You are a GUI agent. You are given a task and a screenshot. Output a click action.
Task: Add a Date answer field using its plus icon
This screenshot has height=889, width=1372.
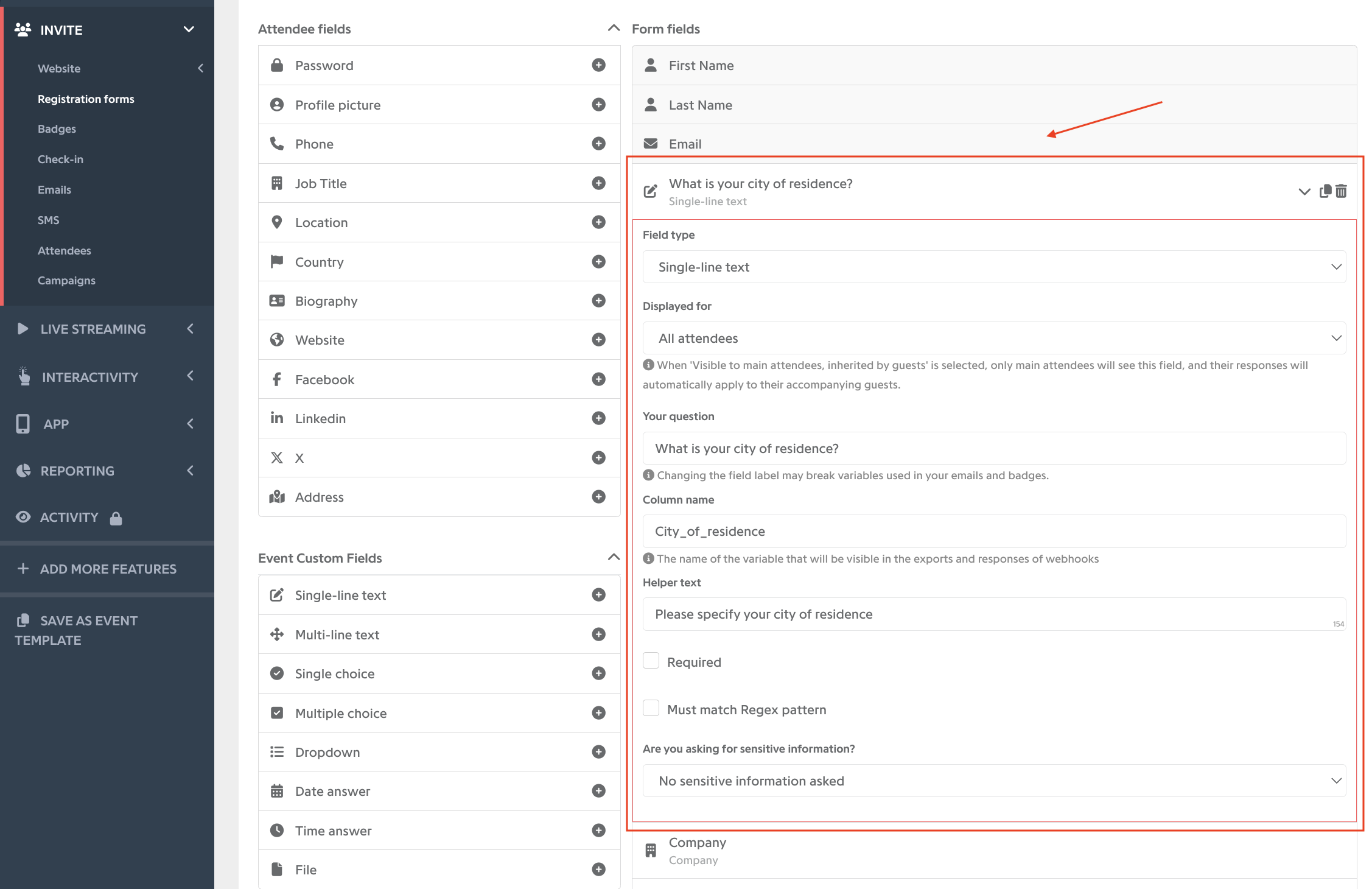[x=598, y=791]
